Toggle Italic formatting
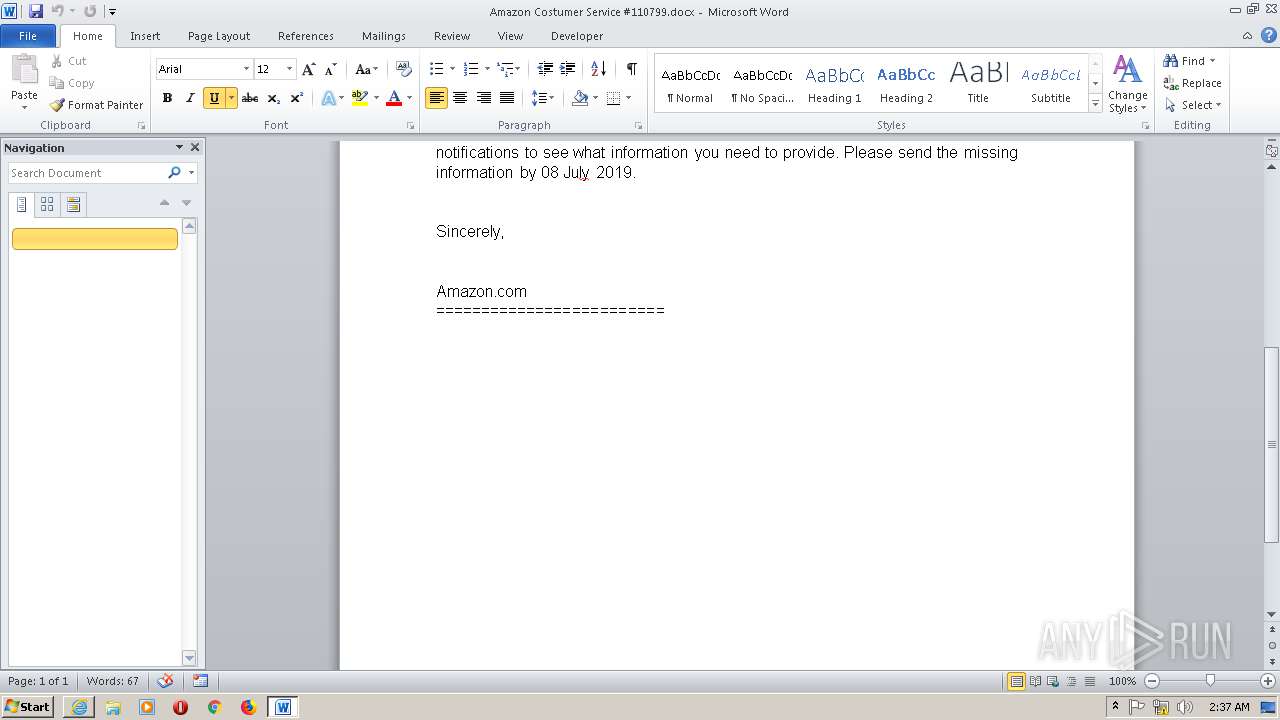 [190, 98]
